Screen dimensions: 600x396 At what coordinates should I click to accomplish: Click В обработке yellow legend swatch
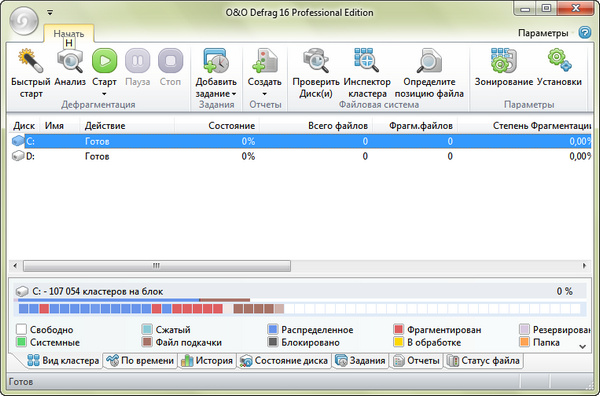click(x=399, y=342)
